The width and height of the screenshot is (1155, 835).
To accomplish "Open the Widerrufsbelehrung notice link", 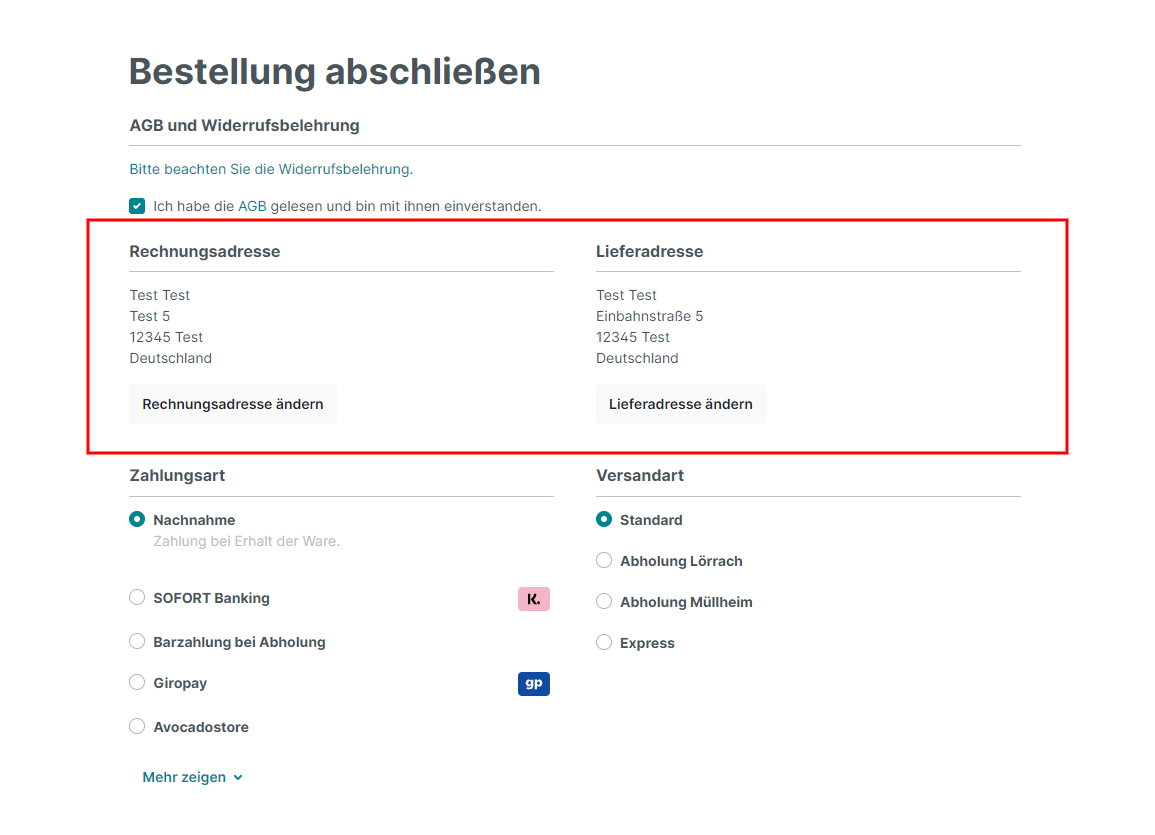I will coord(345,169).
